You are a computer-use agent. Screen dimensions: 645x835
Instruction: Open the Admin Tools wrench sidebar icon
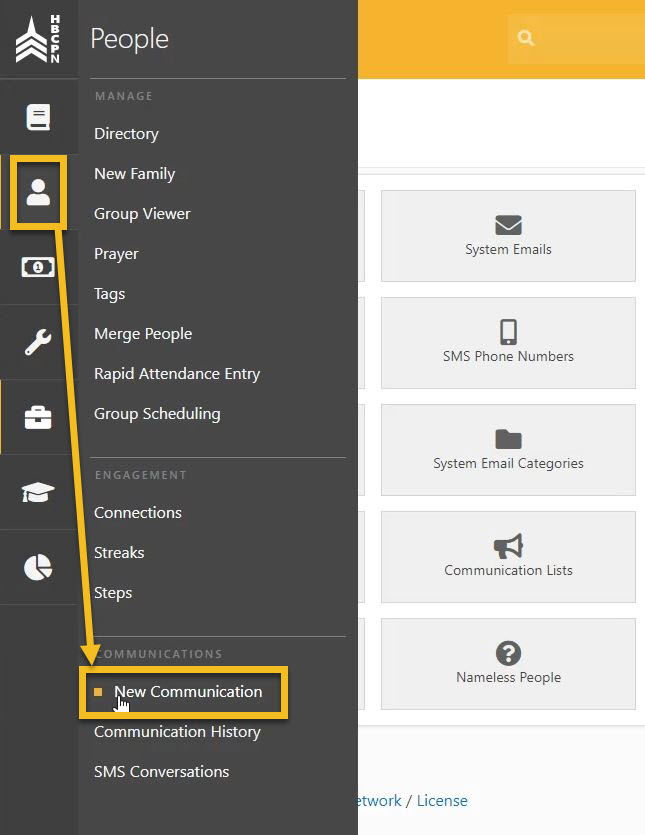click(x=38, y=342)
